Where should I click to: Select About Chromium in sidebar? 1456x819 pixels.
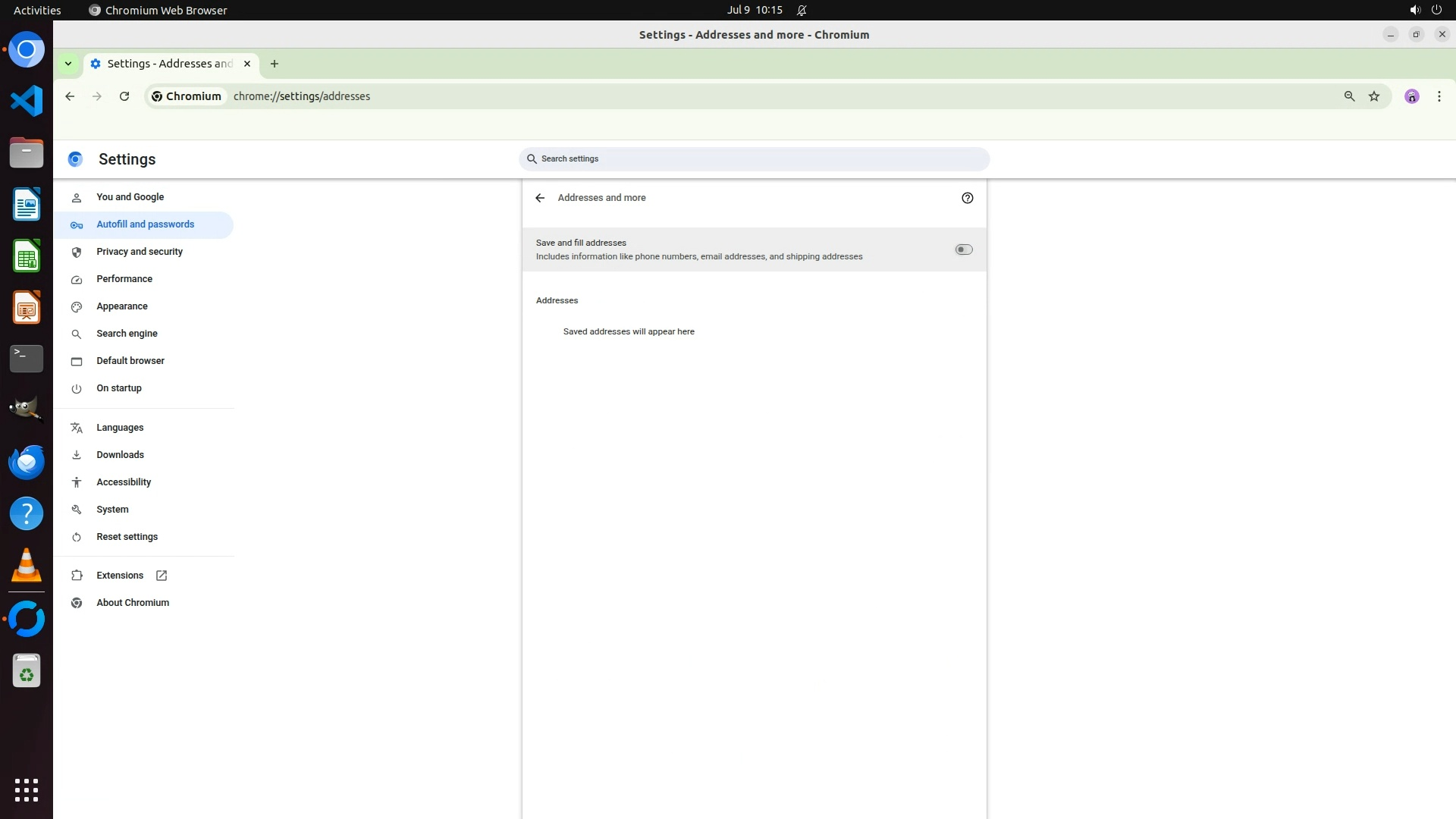point(133,603)
